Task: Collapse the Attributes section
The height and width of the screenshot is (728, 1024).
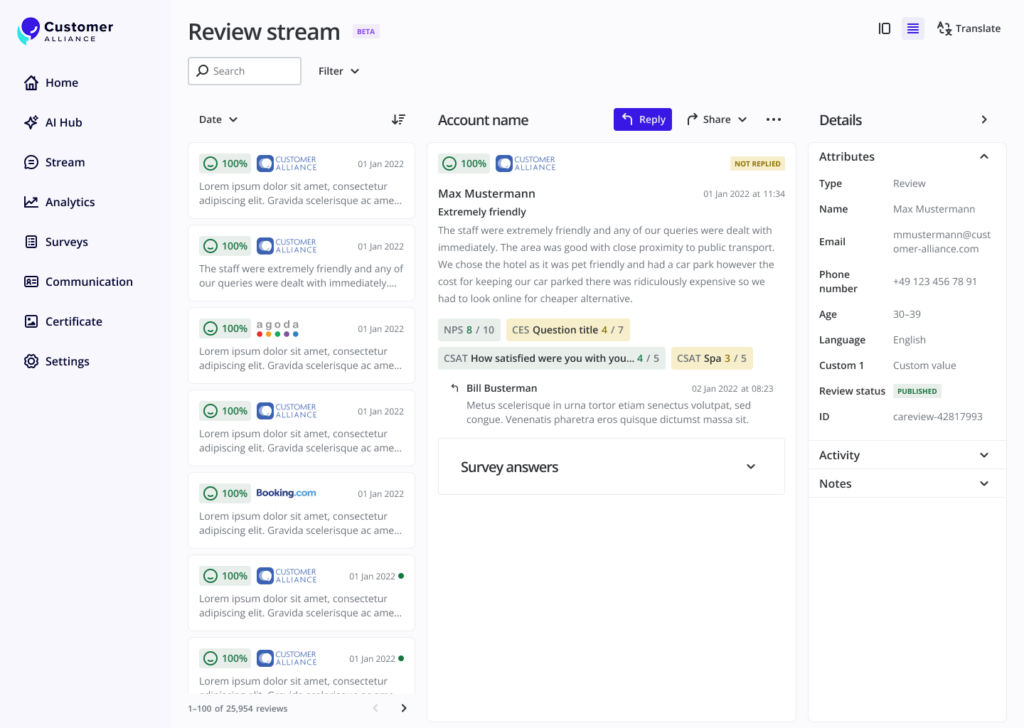Action: tap(984, 157)
